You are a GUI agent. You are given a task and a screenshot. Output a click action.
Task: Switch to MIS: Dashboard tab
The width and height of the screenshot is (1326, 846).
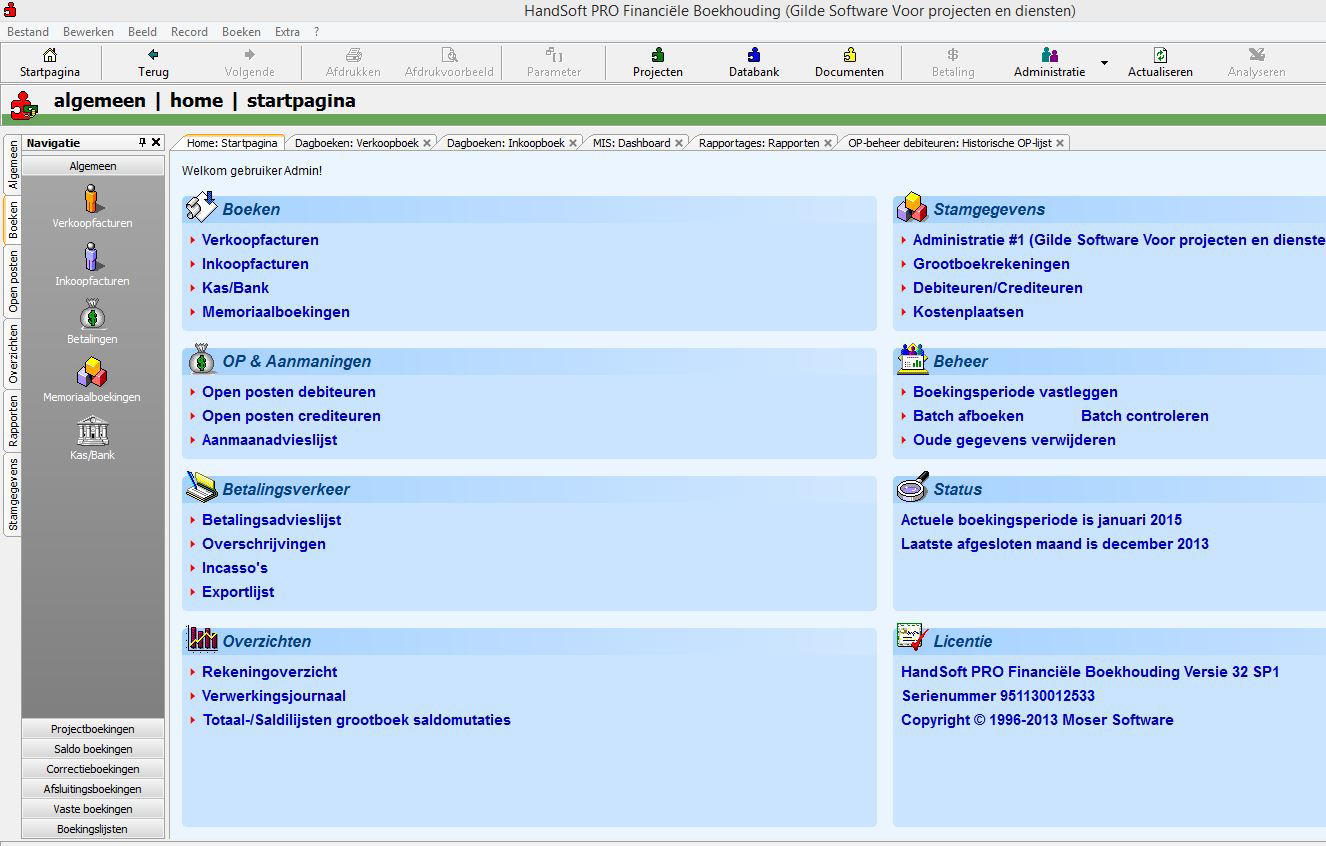[x=632, y=143]
